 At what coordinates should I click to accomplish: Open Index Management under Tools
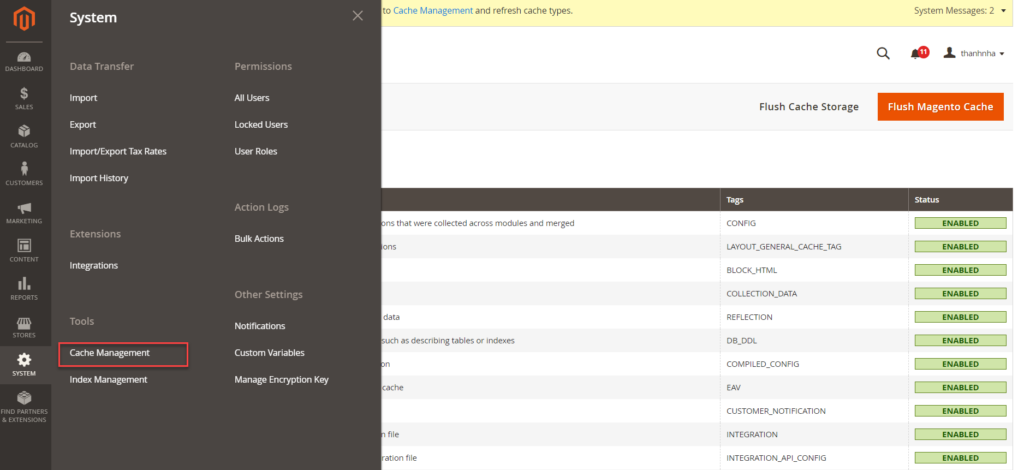click(108, 380)
